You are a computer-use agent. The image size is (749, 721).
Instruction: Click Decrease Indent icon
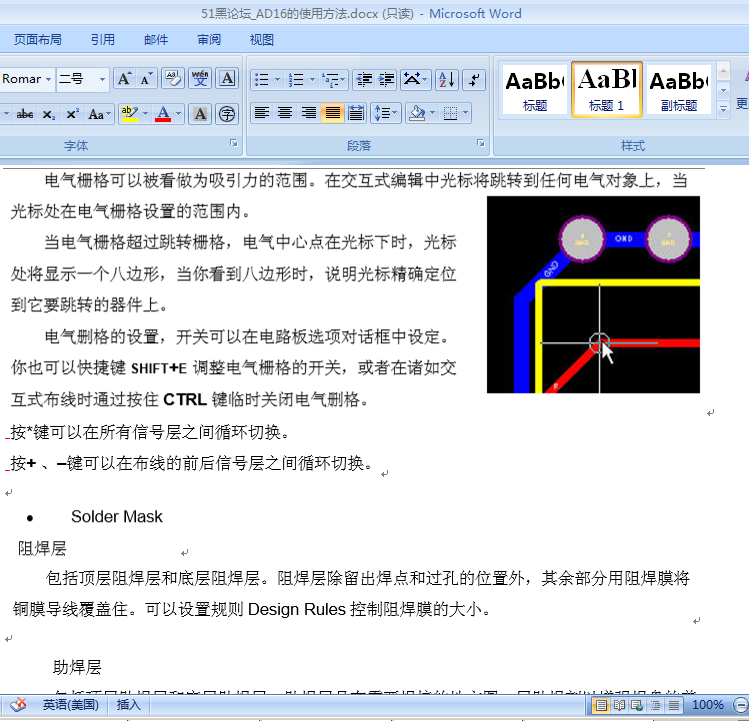coord(364,80)
